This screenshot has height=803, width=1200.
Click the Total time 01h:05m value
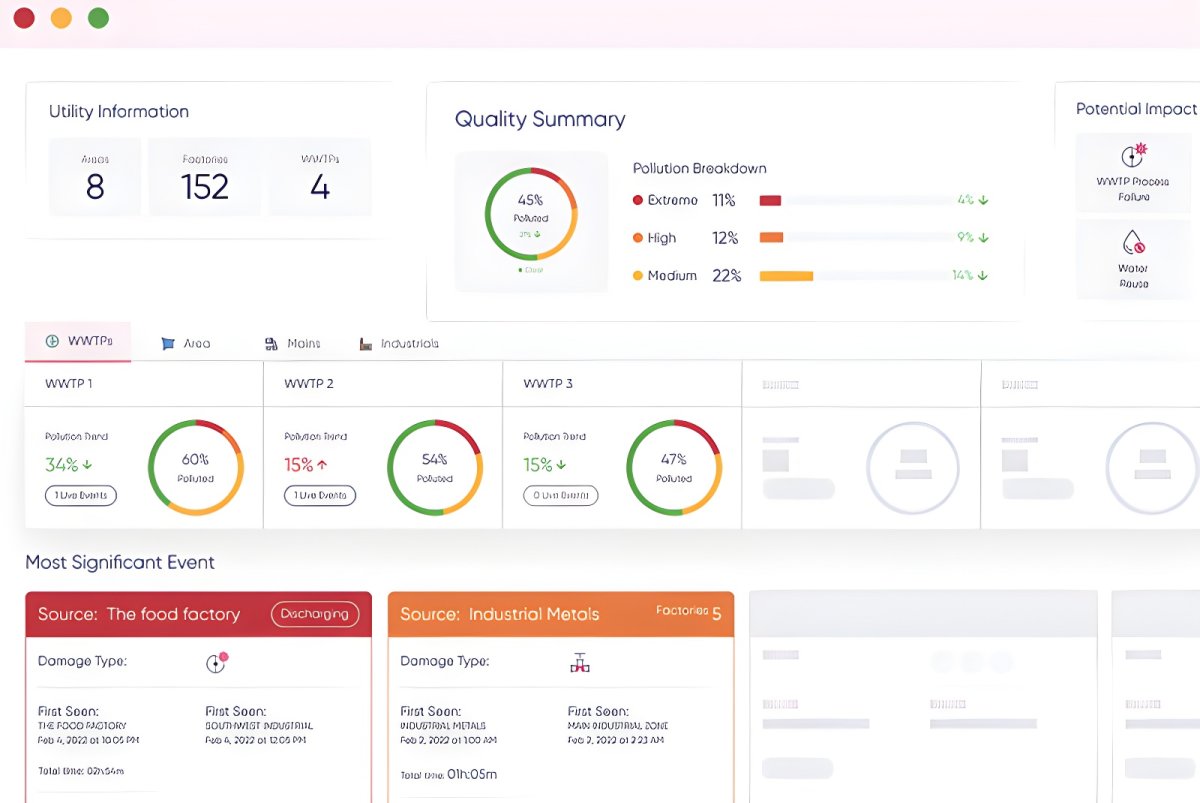pos(473,774)
